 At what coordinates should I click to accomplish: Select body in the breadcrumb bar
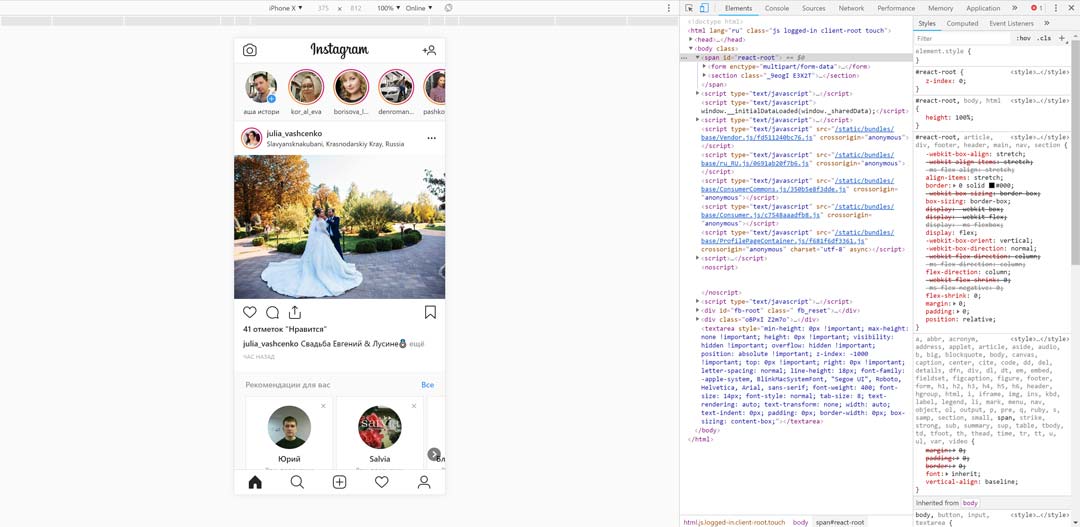(800, 522)
